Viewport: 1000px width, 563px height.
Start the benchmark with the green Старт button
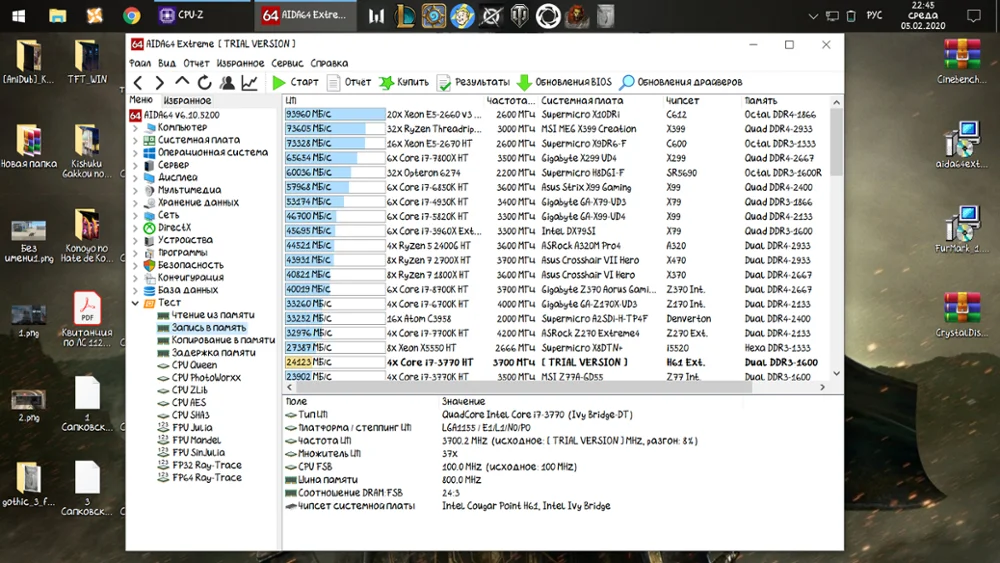coord(295,82)
